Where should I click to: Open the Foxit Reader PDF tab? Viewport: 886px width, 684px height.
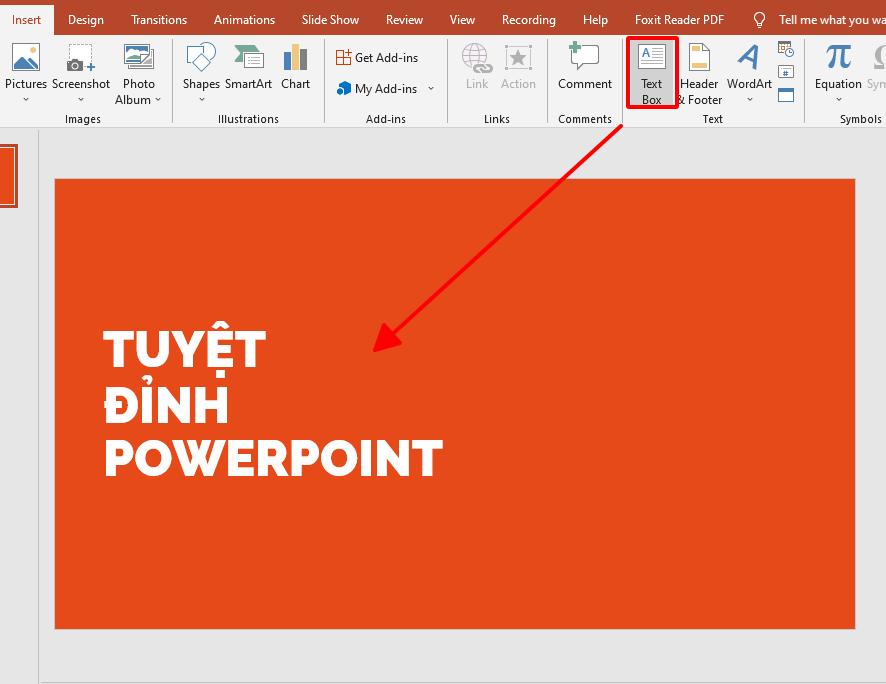[679, 19]
